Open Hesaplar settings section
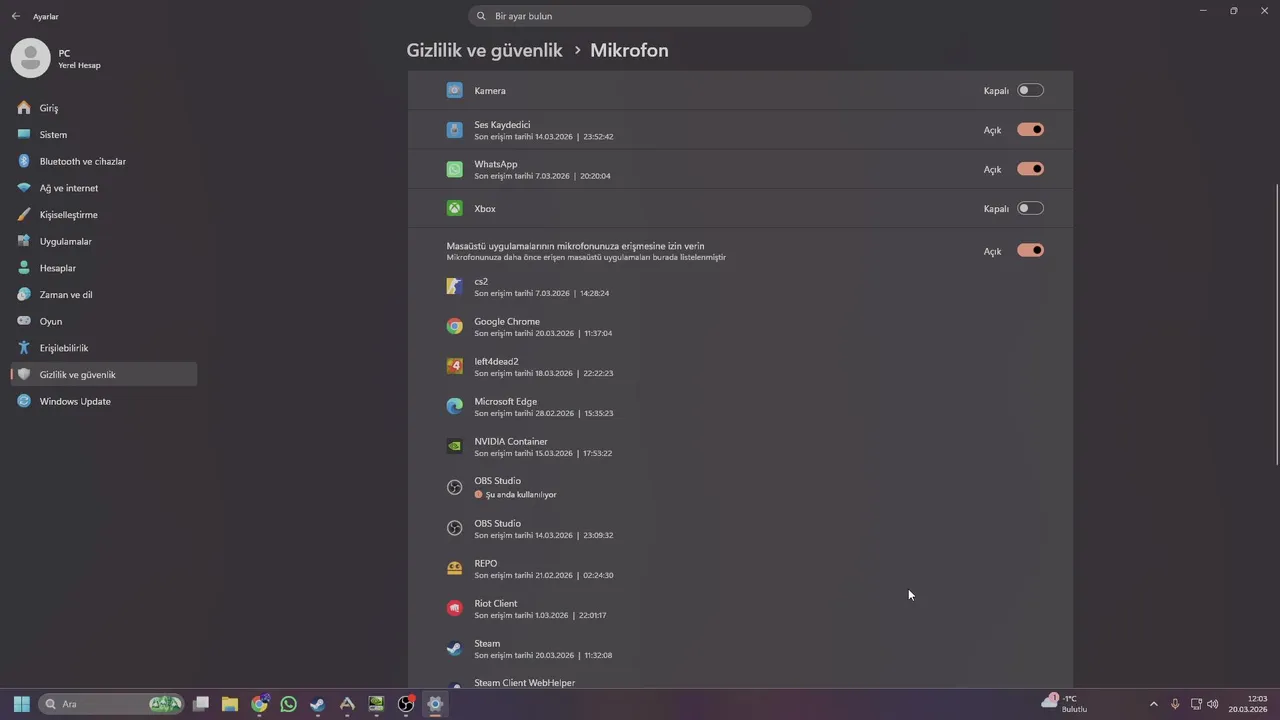1280x720 pixels. tap(104, 268)
